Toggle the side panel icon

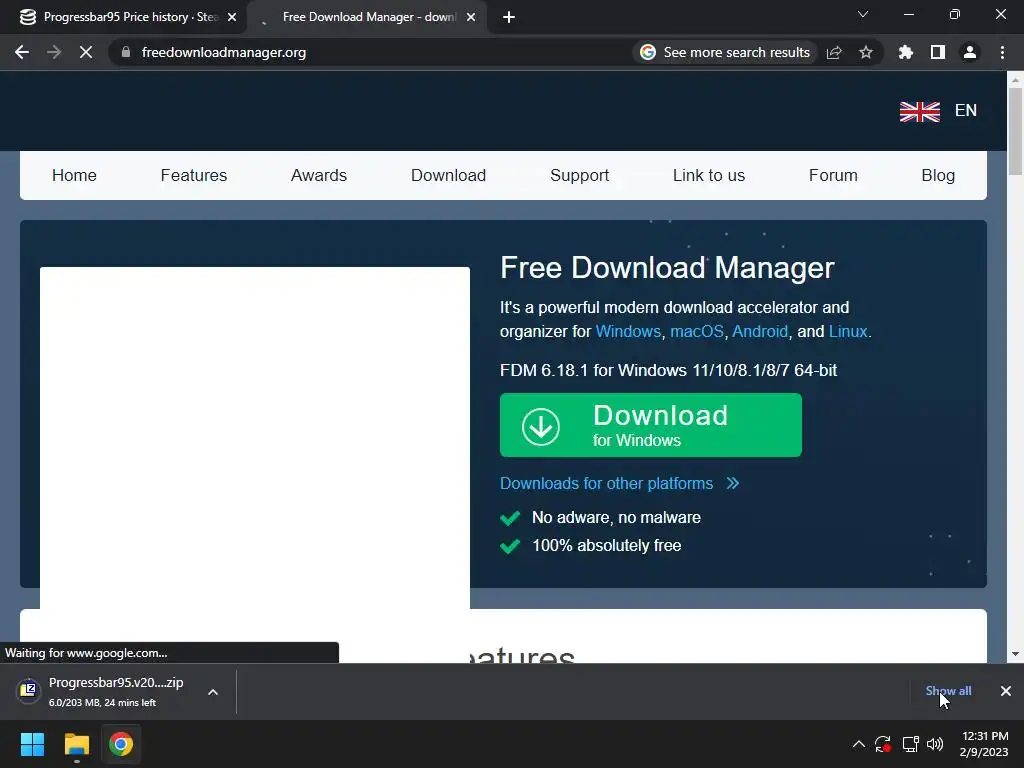coord(938,52)
